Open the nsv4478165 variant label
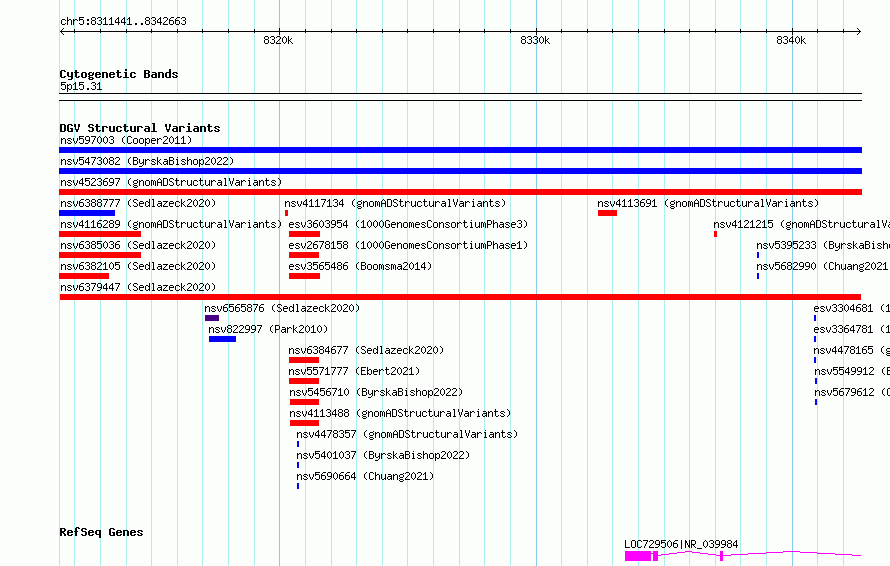The image size is (890, 566). click(x=851, y=350)
